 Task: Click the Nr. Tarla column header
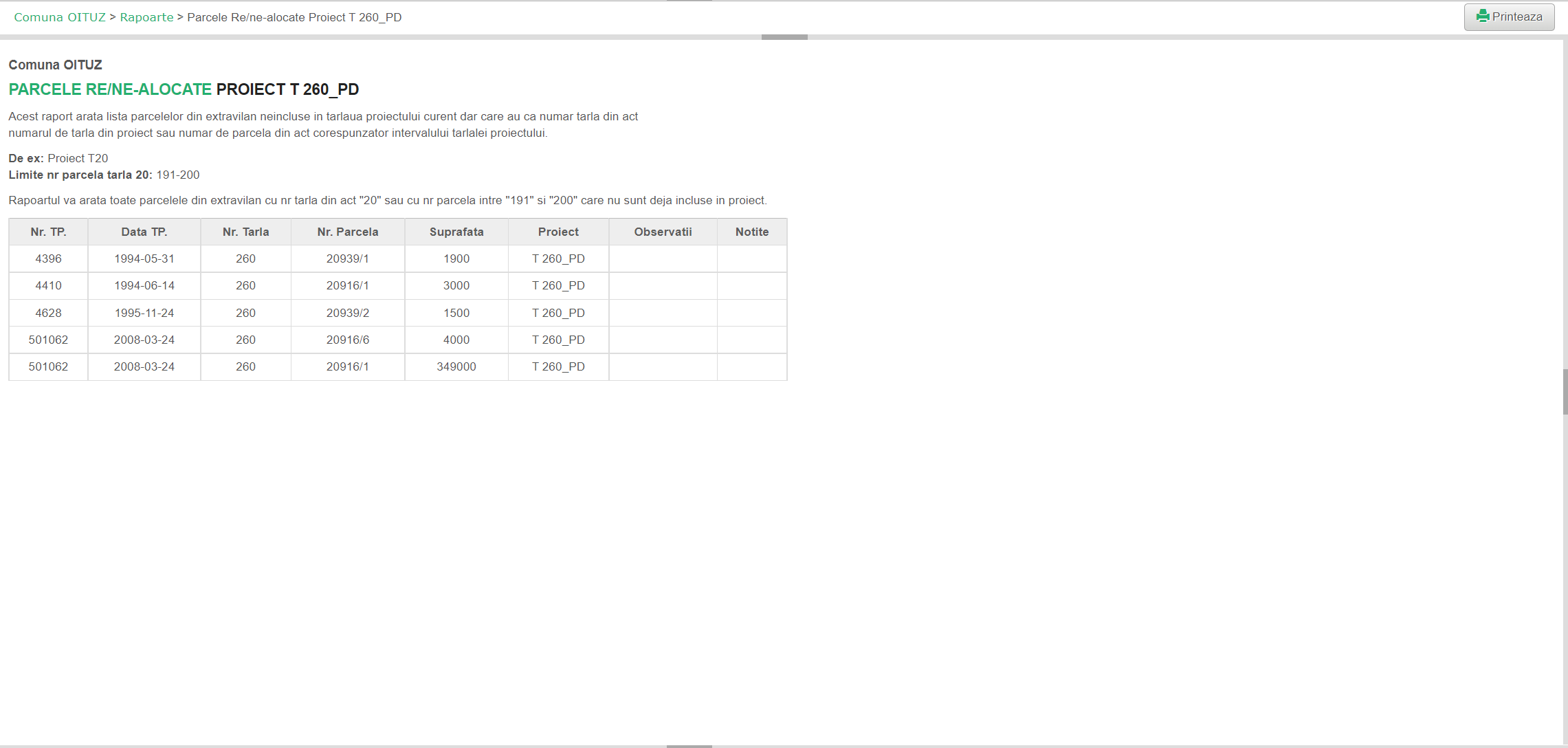point(245,232)
